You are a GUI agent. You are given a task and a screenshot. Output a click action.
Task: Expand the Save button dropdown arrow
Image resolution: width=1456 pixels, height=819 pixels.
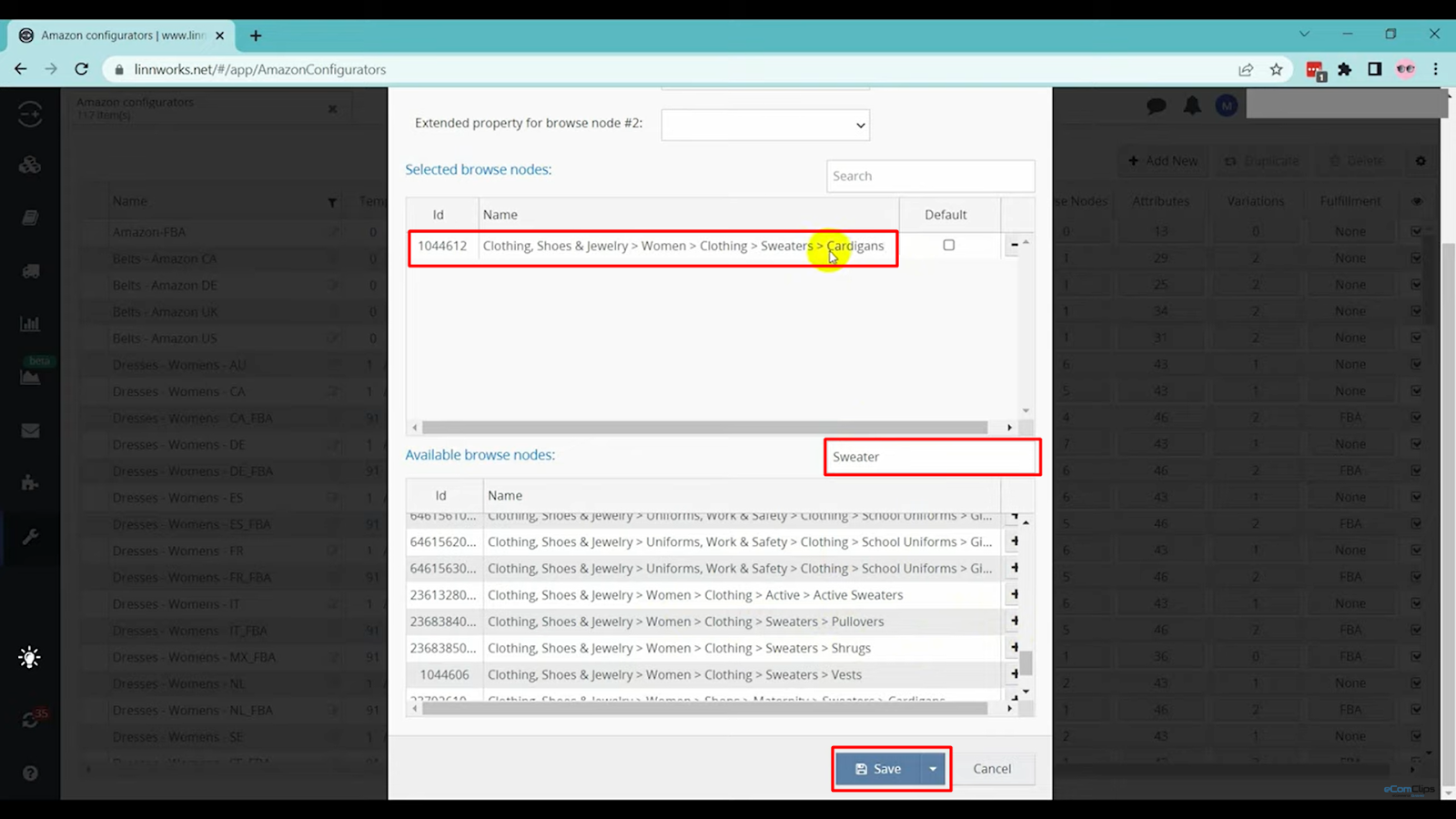(933, 769)
